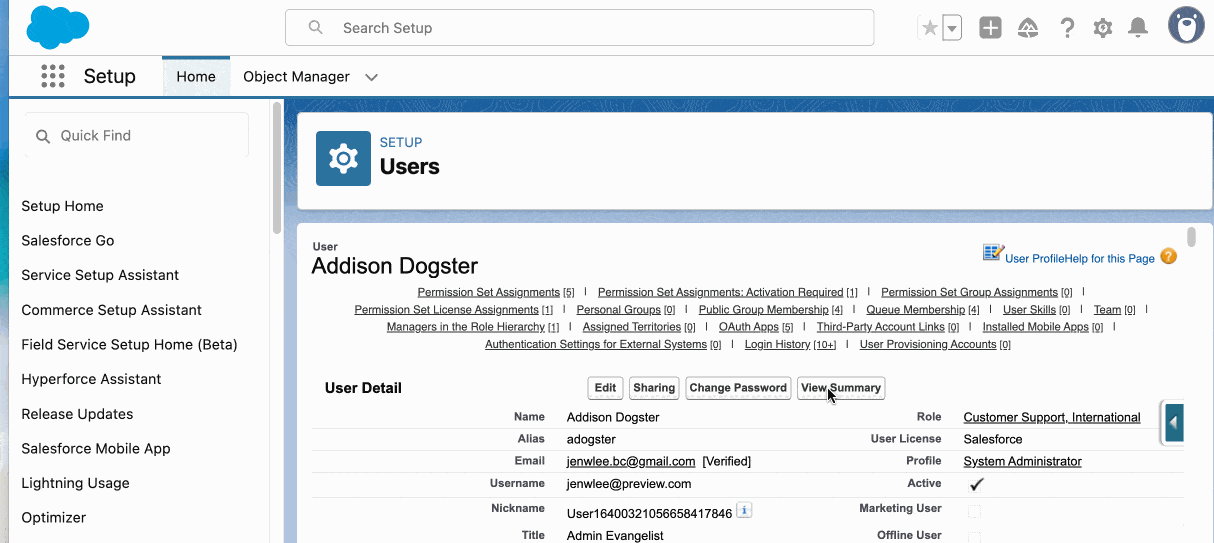Open the App Launcher grid icon
Viewport: 1214px width, 543px height.
pyautogui.click(x=53, y=76)
